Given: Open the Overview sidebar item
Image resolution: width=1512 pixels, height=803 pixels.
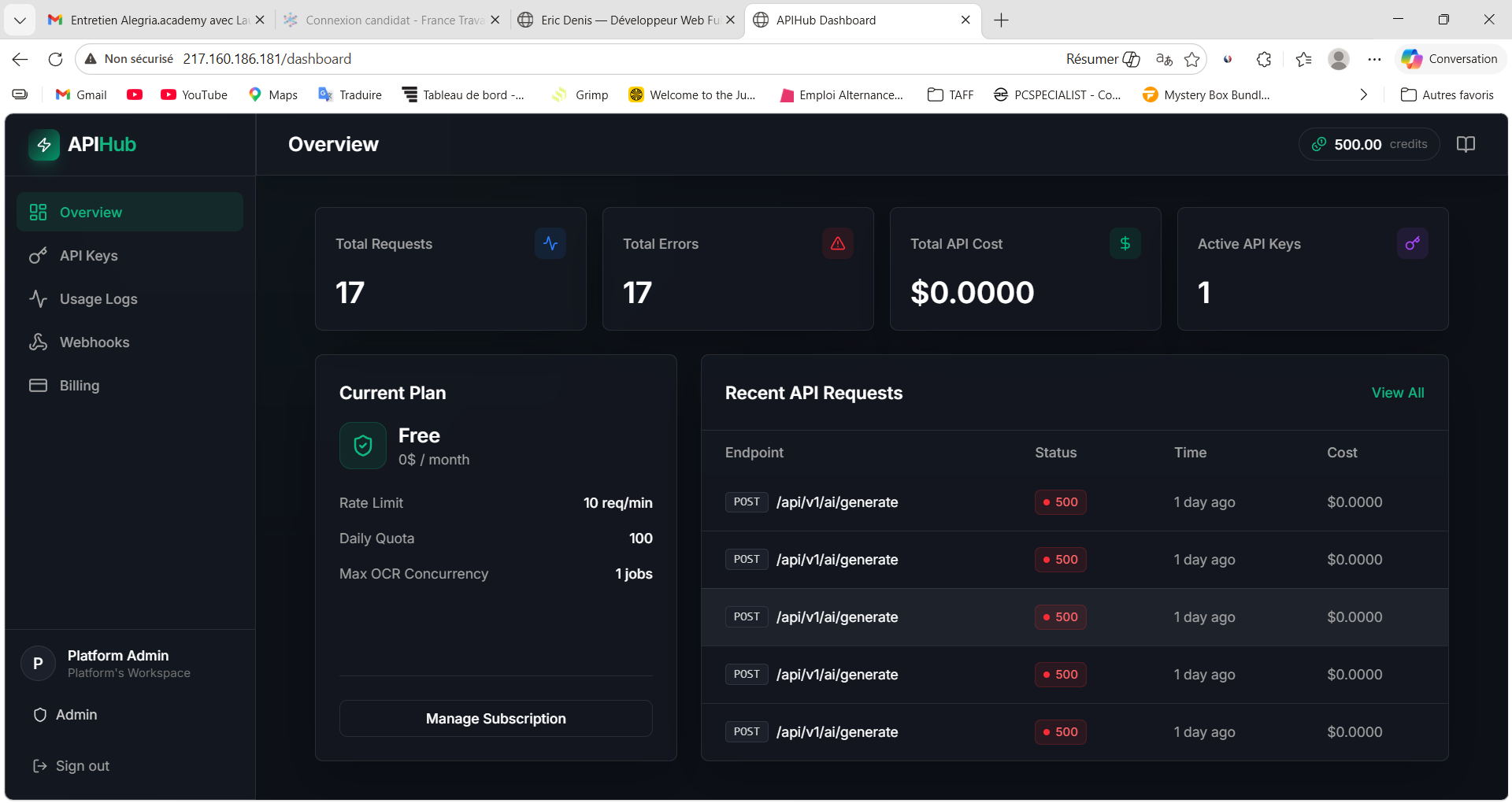Looking at the screenshot, I should click(x=130, y=213).
